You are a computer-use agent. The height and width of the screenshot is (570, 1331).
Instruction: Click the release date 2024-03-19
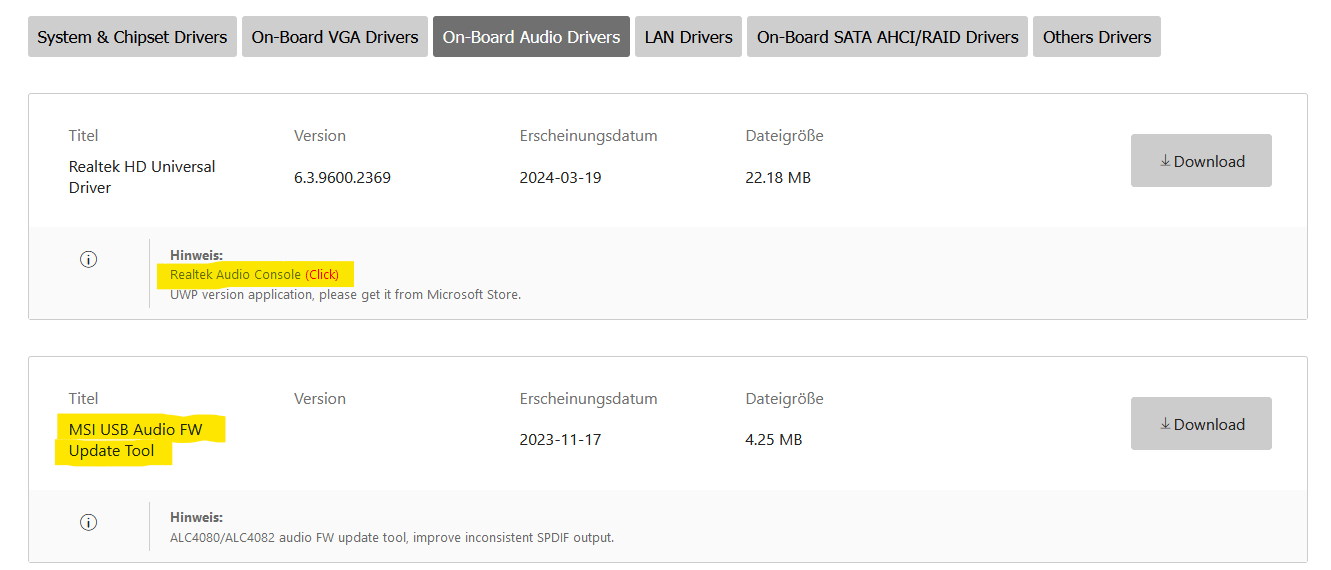click(x=560, y=178)
